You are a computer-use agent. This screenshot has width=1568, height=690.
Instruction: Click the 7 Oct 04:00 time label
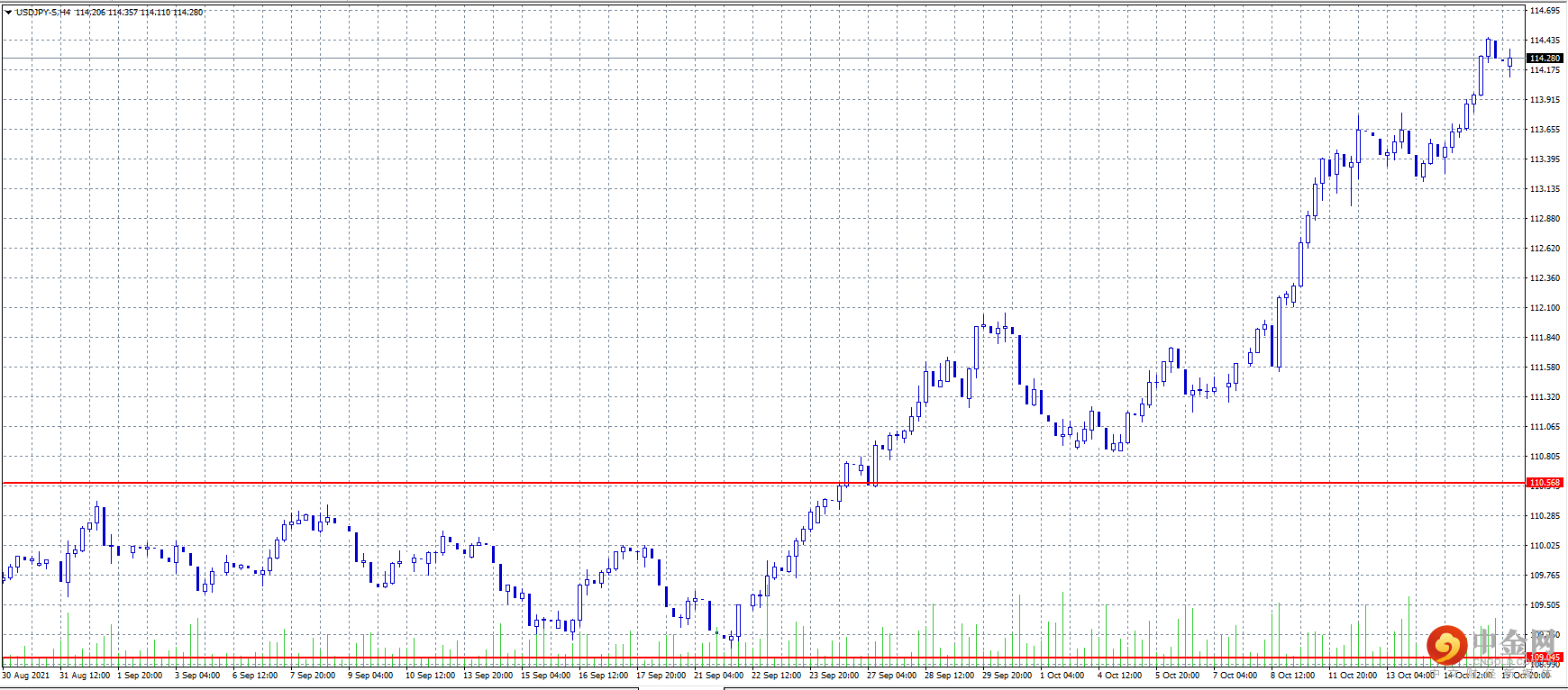pyautogui.click(x=1235, y=676)
